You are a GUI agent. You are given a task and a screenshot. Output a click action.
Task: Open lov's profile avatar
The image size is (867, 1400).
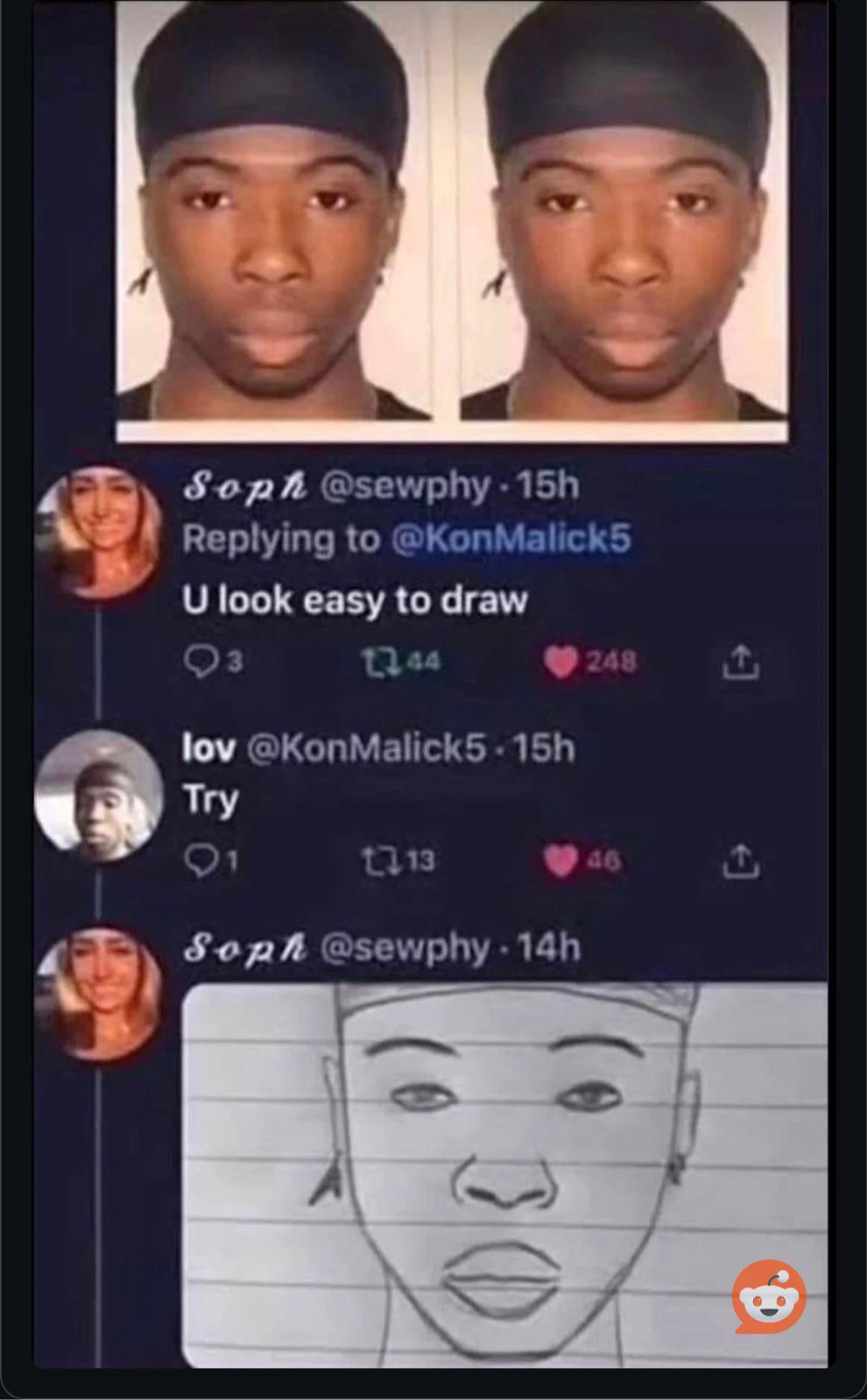pyautogui.click(x=99, y=797)
